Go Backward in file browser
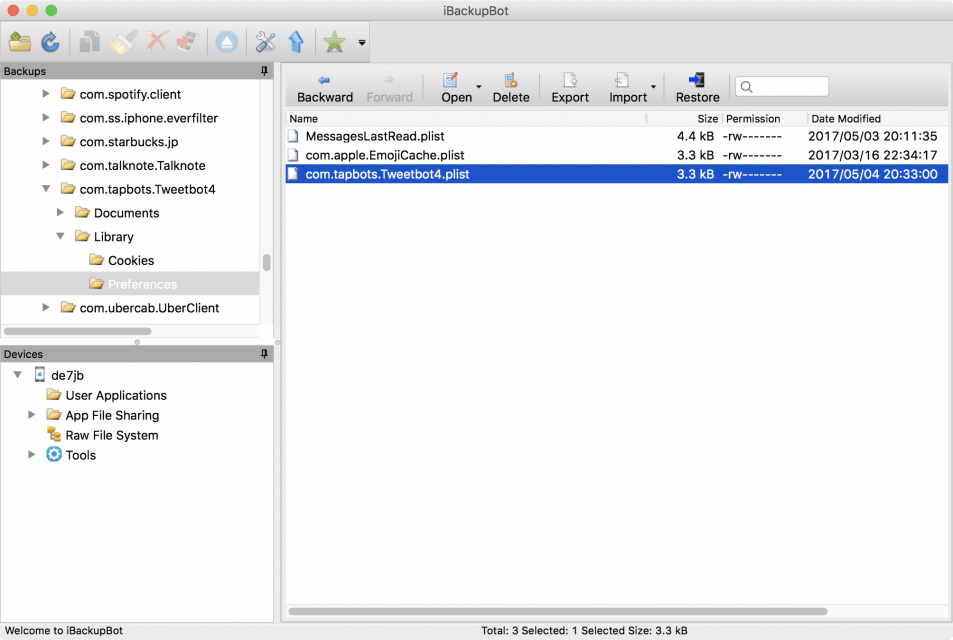The height and width of the screenshot is (640, 953). click(325, 89)
